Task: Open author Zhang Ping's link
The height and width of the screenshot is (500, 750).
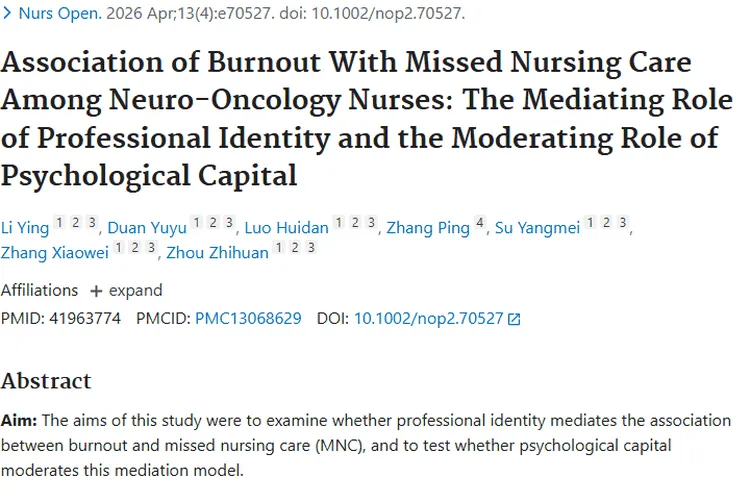Action: (430, 227)
